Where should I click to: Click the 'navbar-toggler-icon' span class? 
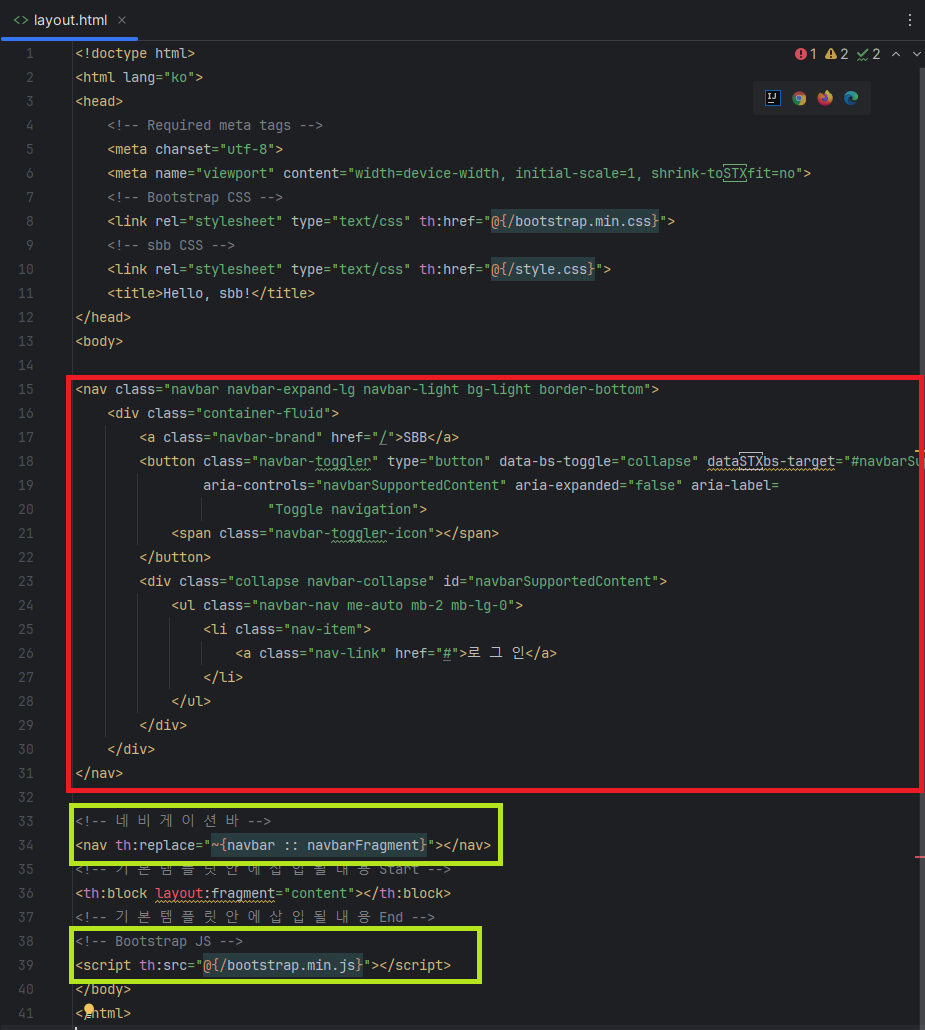(351, 533)
